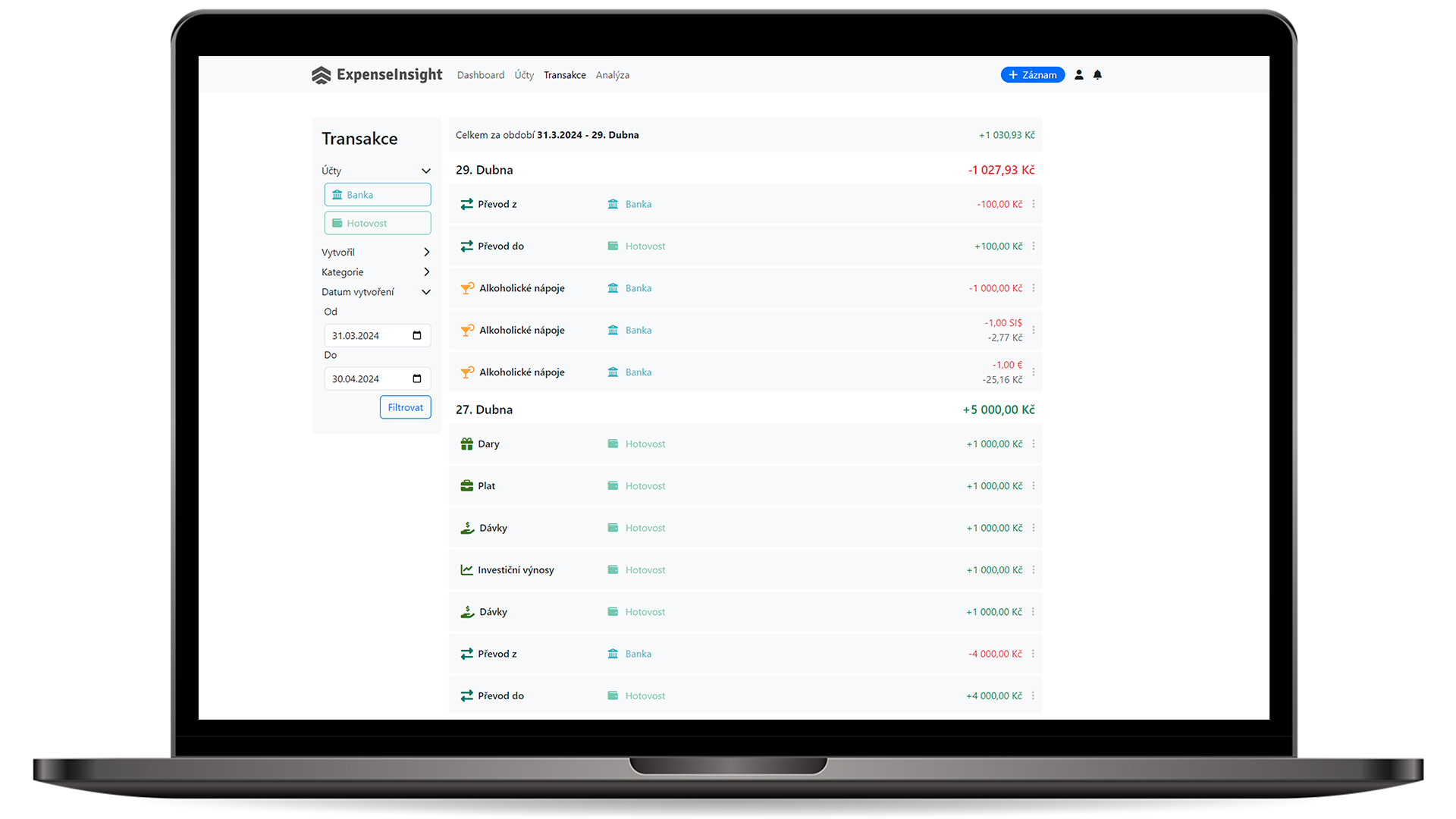Toggle the Hotovost account filter
This screenshot has height=819, width=1456.
click(378, 223)
